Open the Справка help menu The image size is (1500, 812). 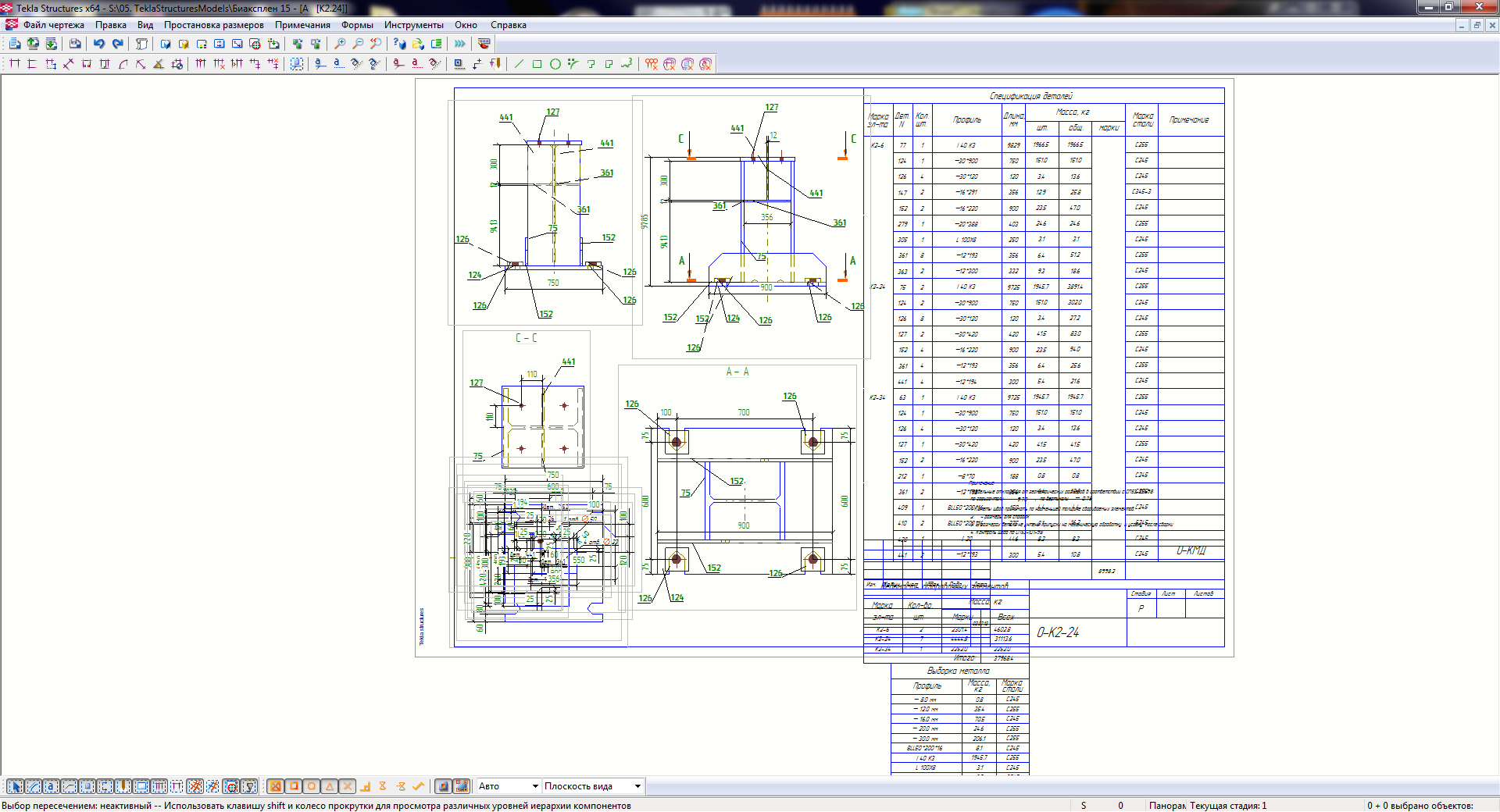508,25
